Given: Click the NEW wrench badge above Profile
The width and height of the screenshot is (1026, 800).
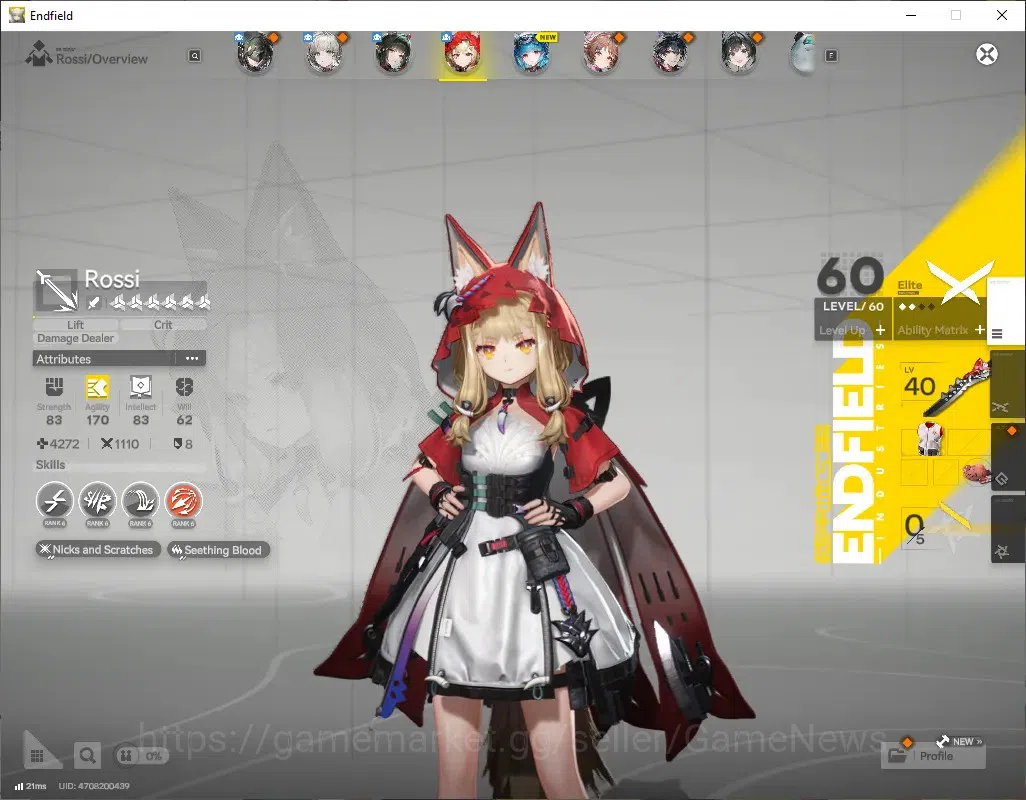Looking at the screenshot, I should tap(959, 741).
